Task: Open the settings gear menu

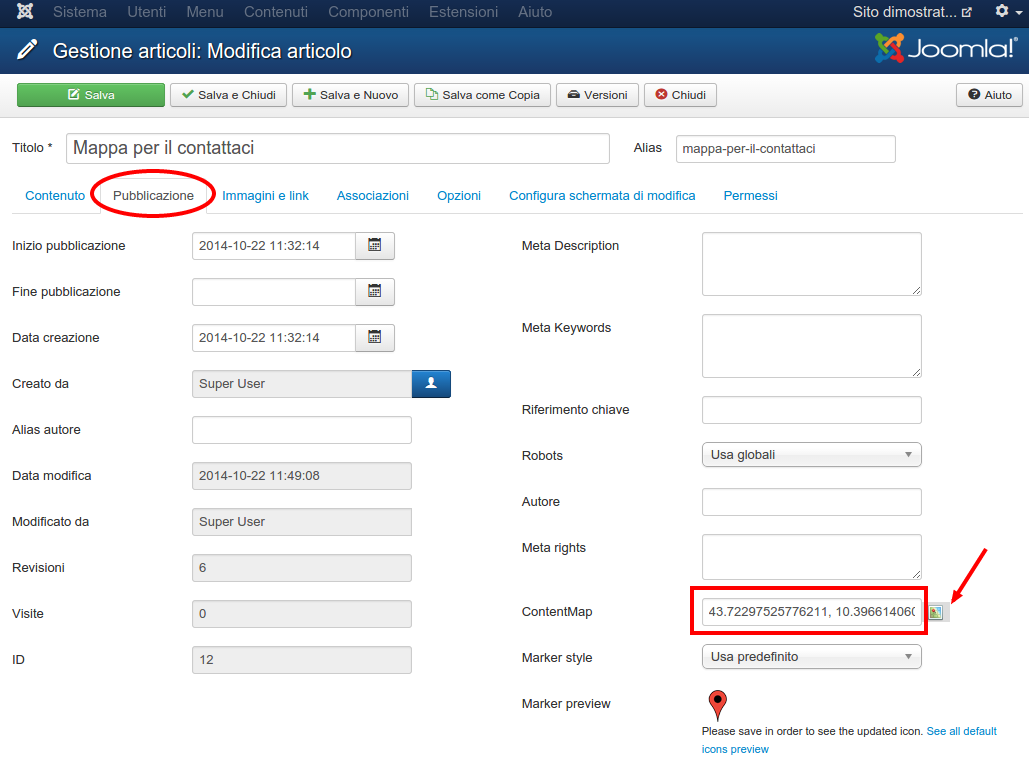Action: pyautogui.click(x=1002, y=12)
